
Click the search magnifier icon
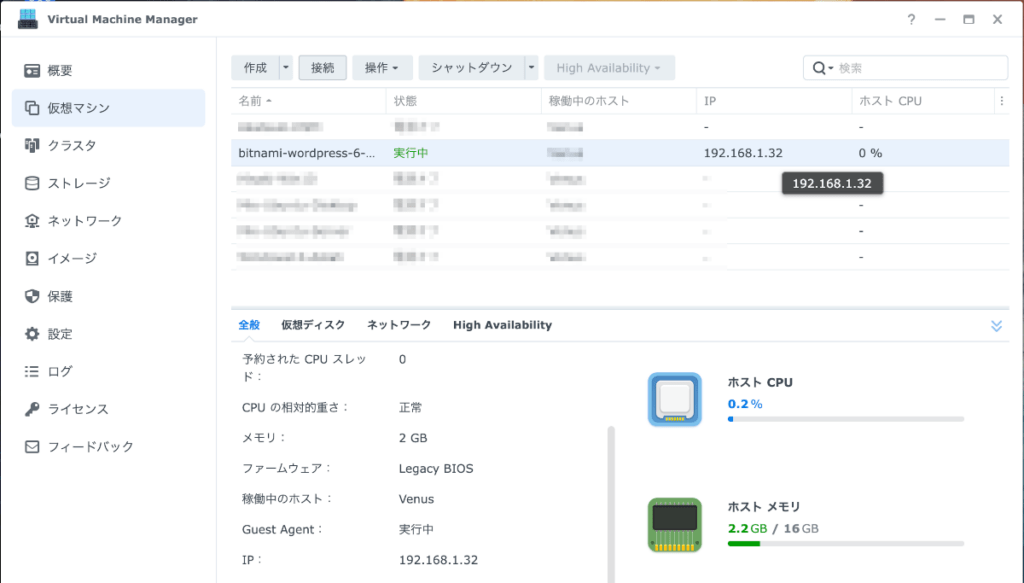pos(819,68)
